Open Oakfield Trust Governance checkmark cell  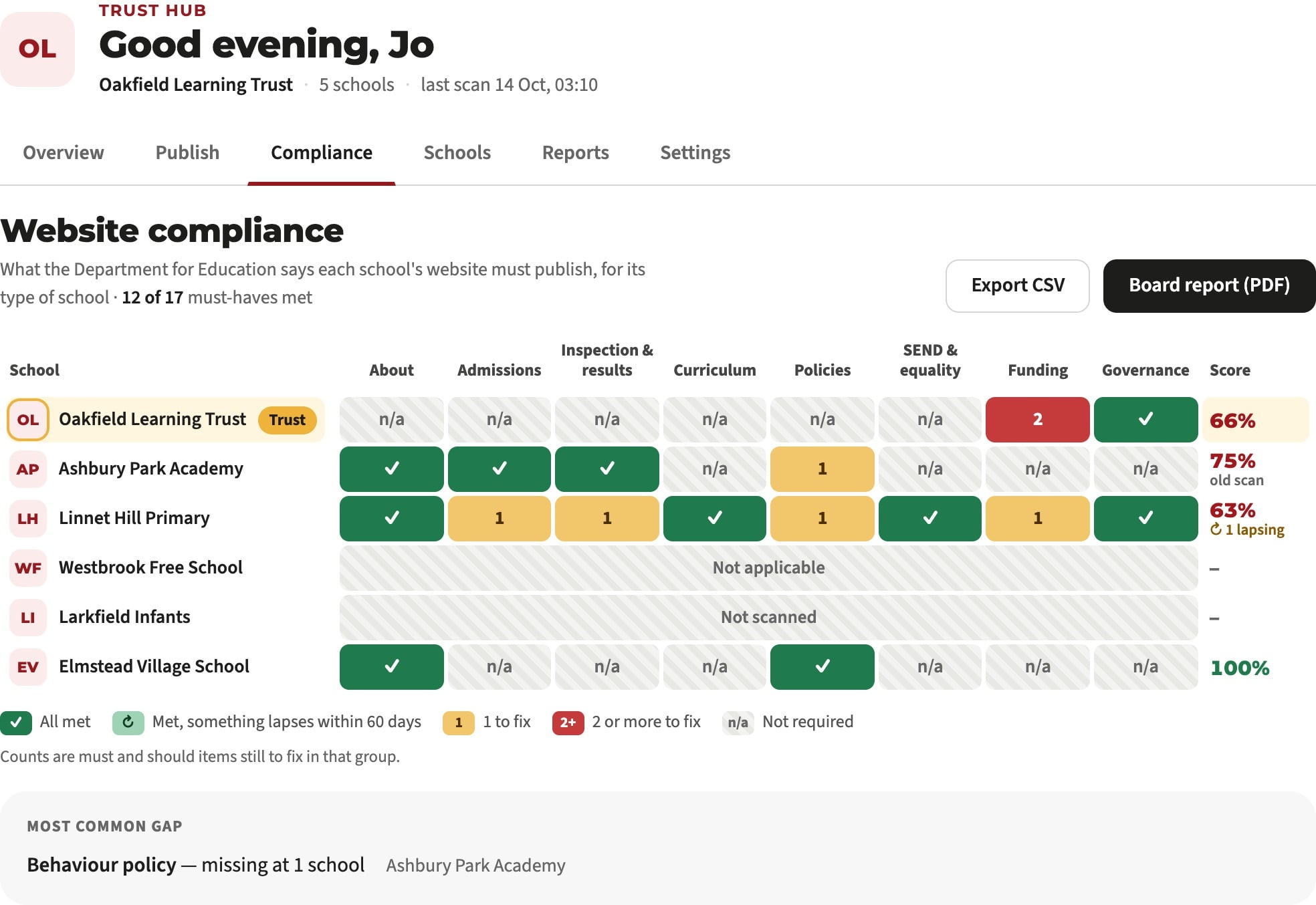pos(1145,420)
